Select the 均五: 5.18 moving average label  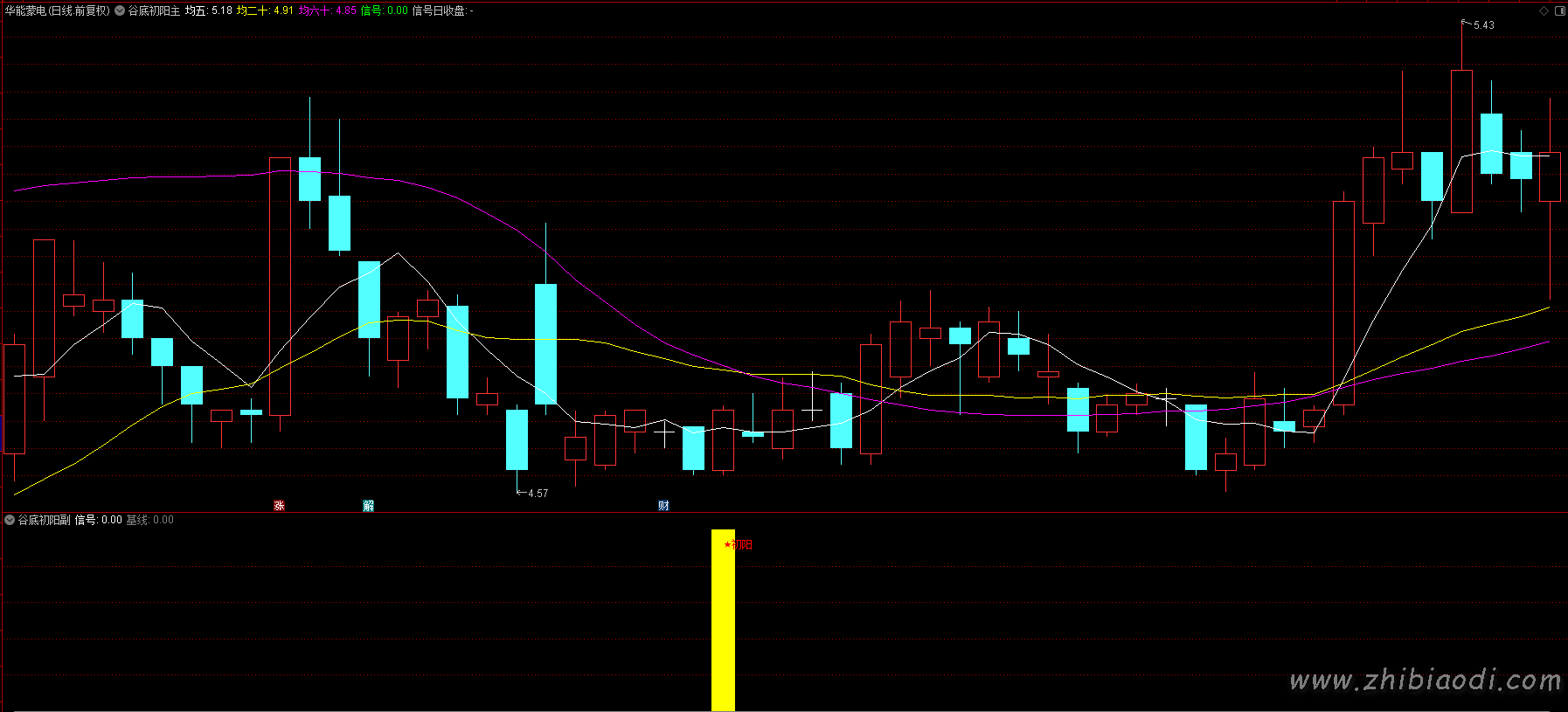click(x=209, y=10)
